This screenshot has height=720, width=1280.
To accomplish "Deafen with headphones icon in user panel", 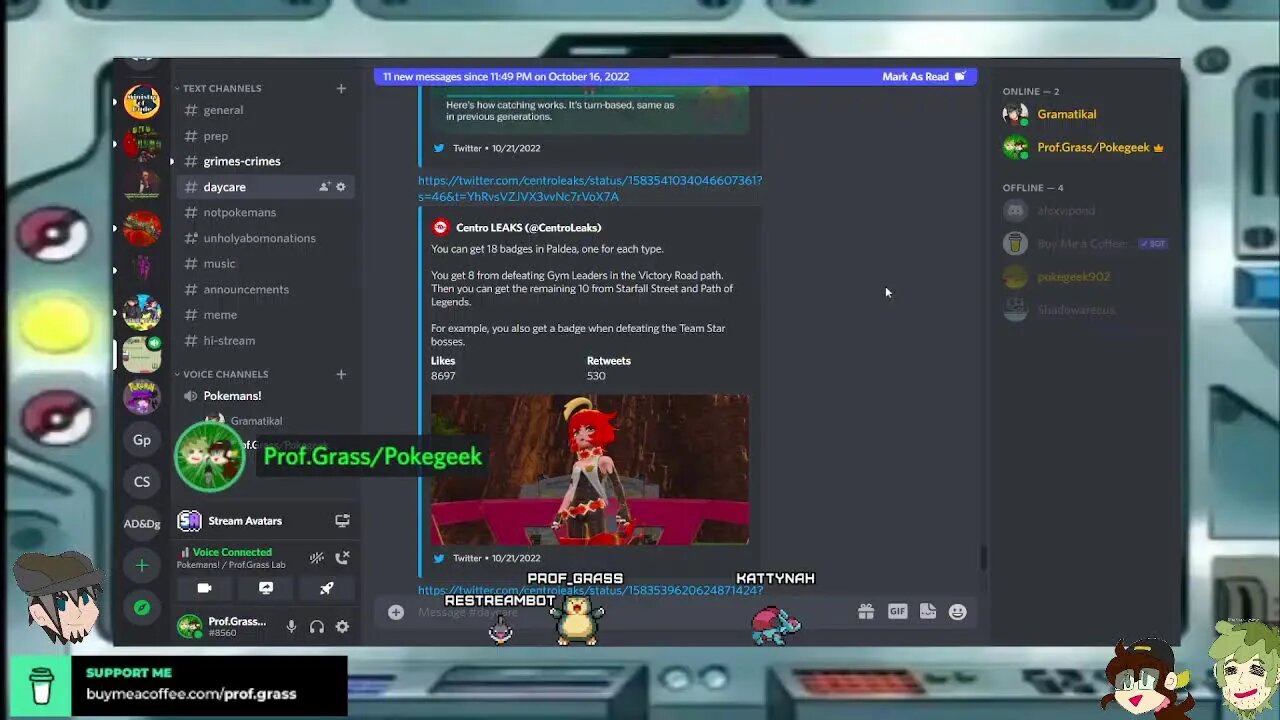I will click(317, 627).
